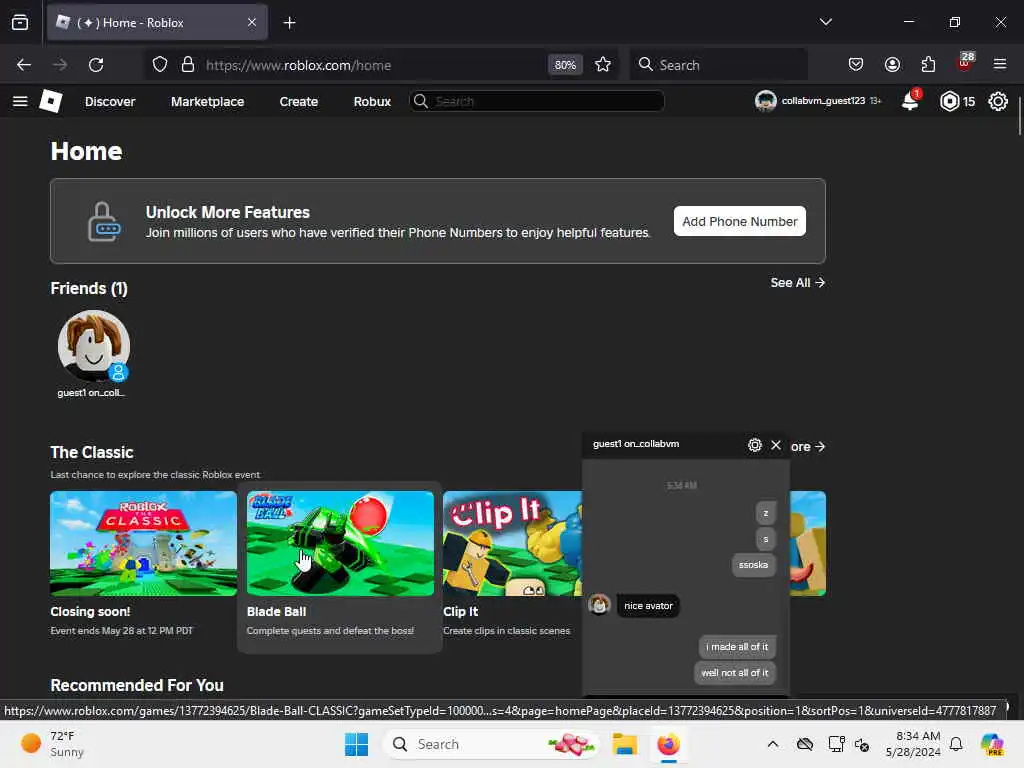Image resolution: width=1024 pixels, height=768 pixels.
Task: Close the guest1 on_collabvm chat window
Action: click(x=776, y=445)
